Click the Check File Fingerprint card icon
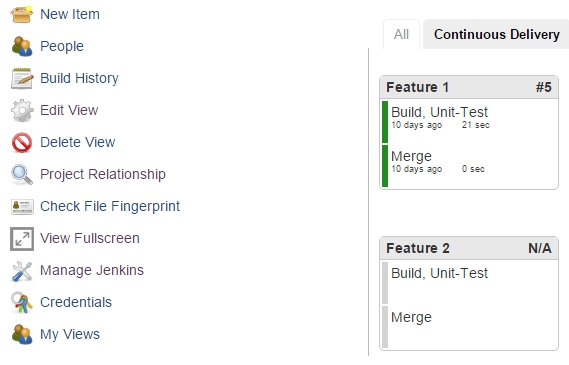This screenshot has width=569, height=365. click(22, 206)
